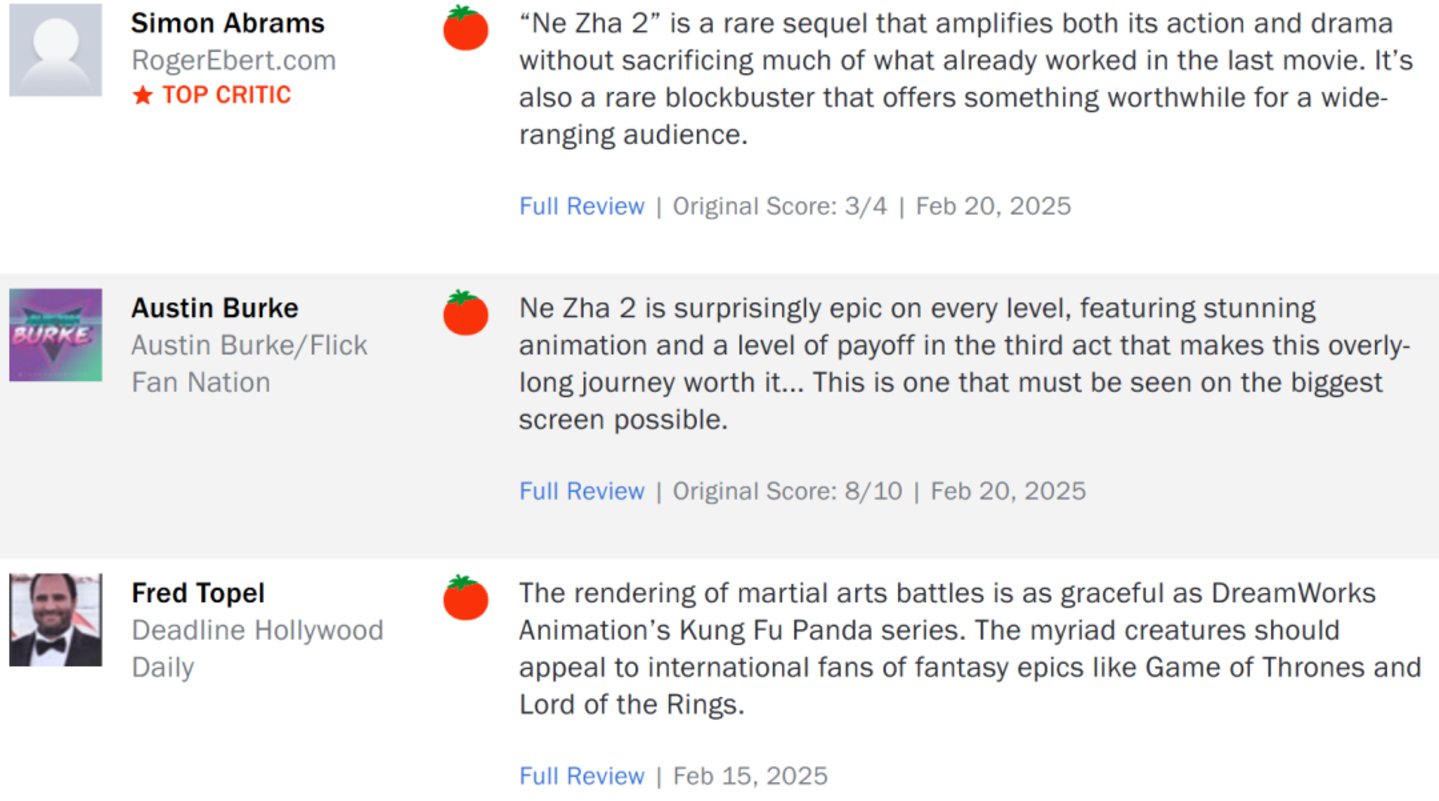Screen dimensions: 1439x801
Task: Click the Original Score 8/10 text
Action: coord(787,492)
